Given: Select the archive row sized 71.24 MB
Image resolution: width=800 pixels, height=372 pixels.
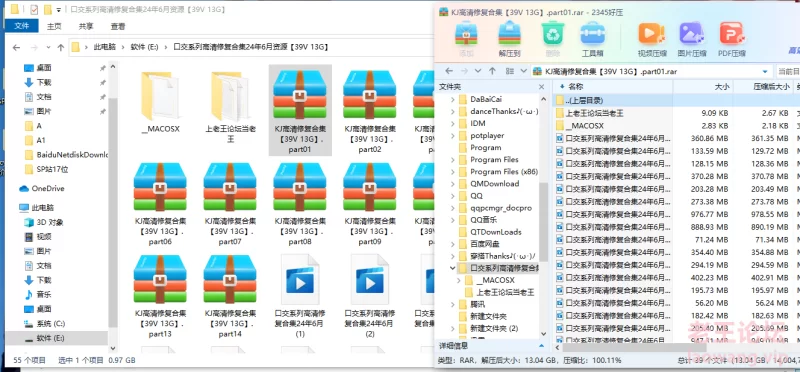Looking at the screenshot, I should pos(677,239).
